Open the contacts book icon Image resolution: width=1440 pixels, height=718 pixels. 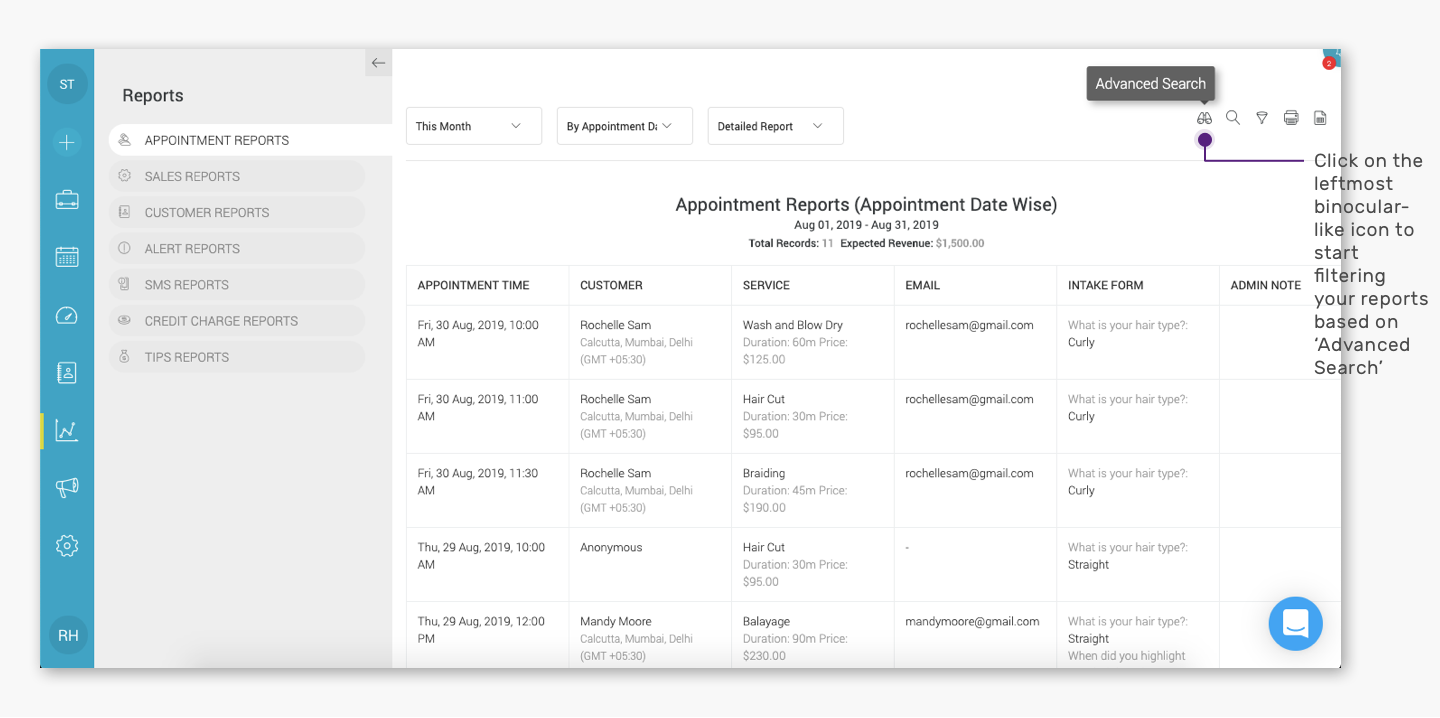pyautogui.click(x=67, y=373)
